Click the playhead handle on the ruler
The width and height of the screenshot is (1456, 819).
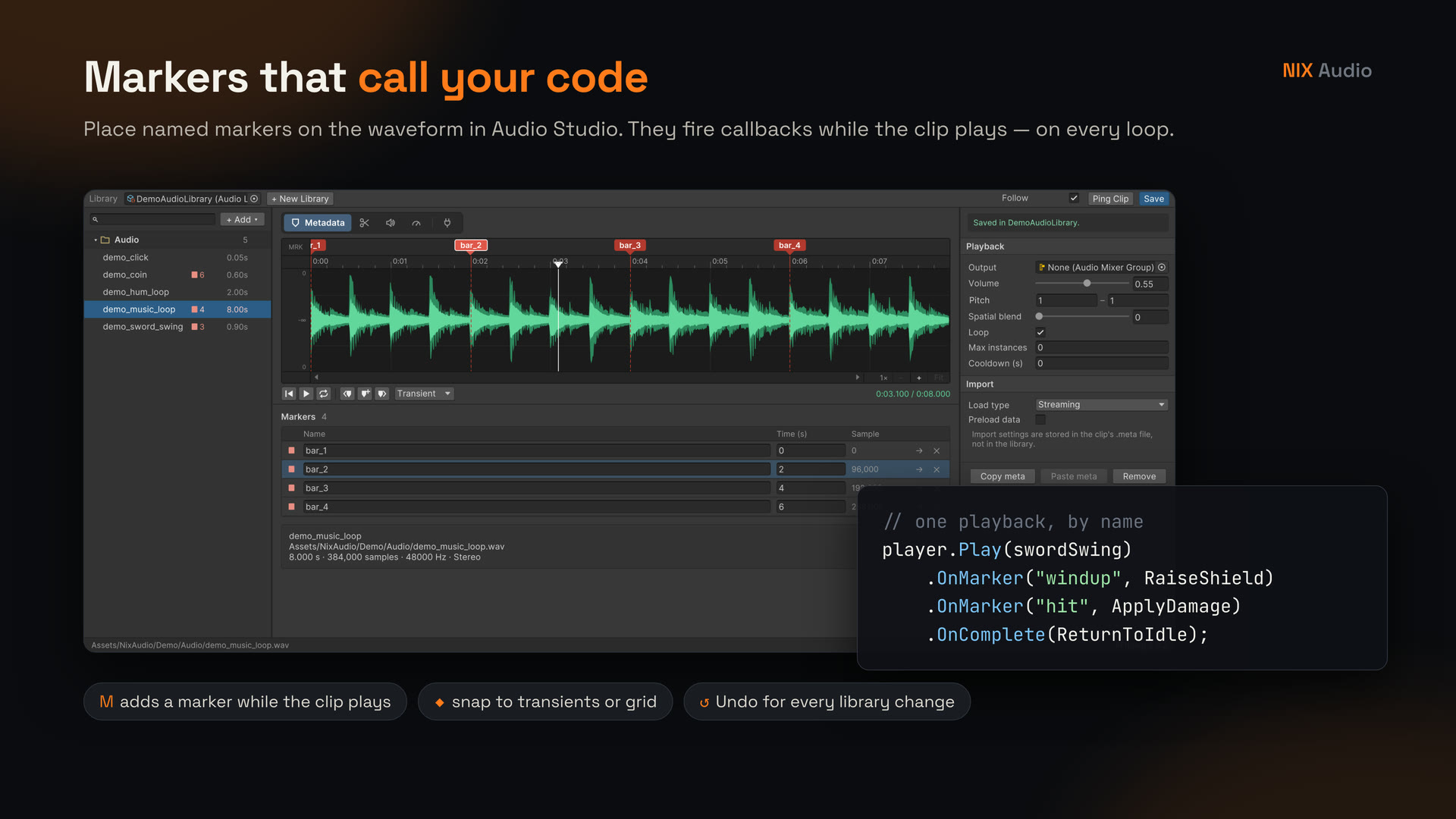[558, 263]
